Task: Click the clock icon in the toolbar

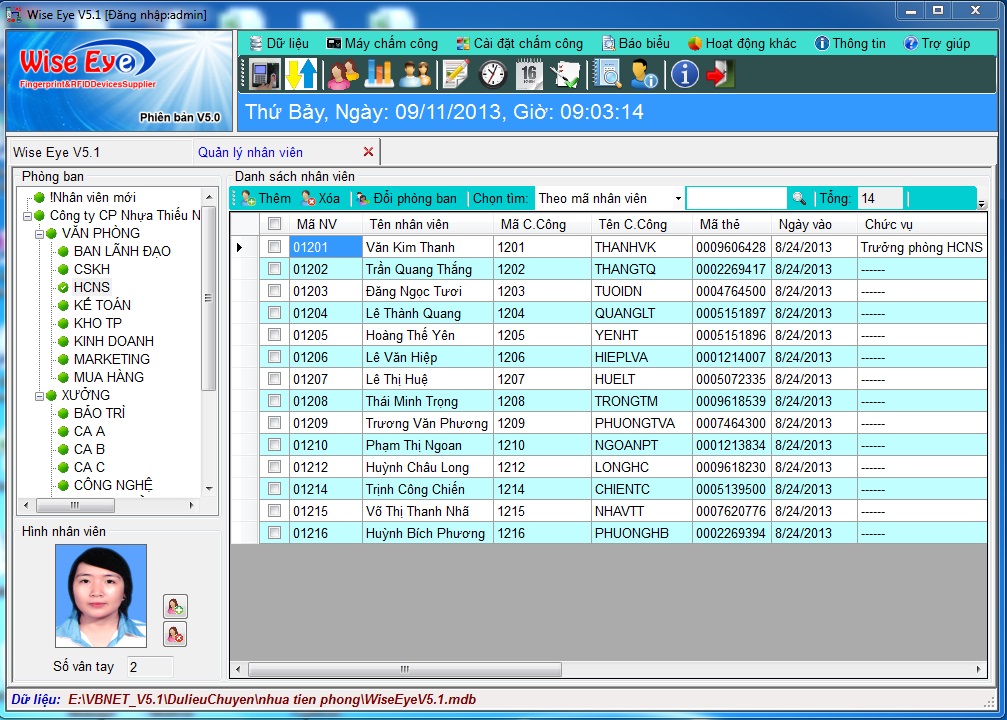Action: tap(493, 75)
